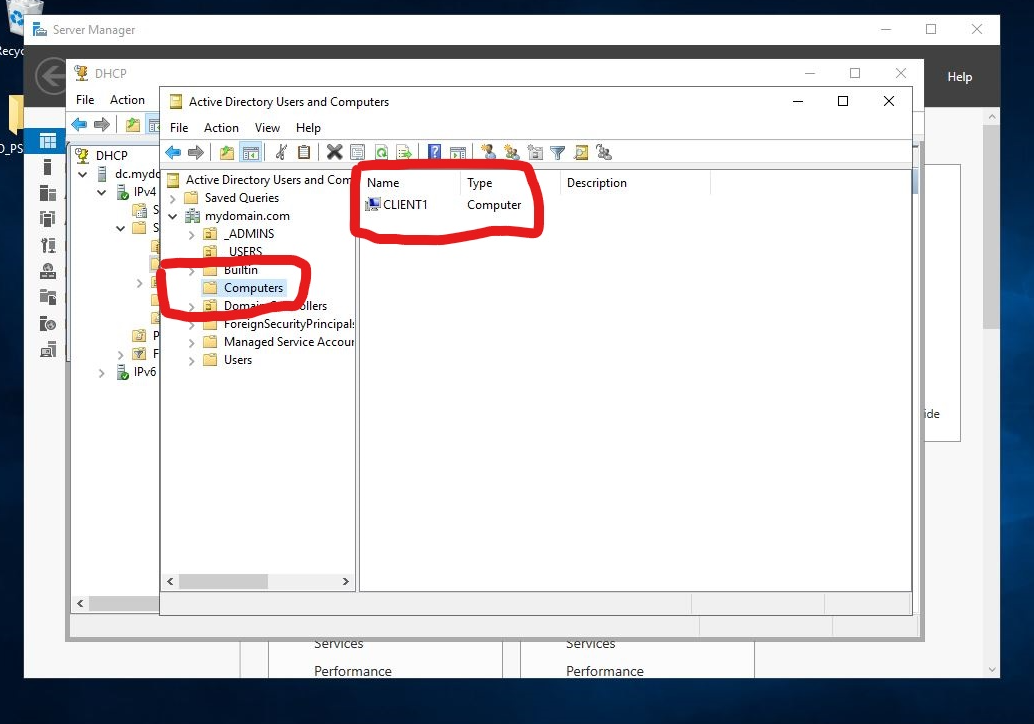
Task: Click the create new organizational unit icon
Action: (535, 153)
